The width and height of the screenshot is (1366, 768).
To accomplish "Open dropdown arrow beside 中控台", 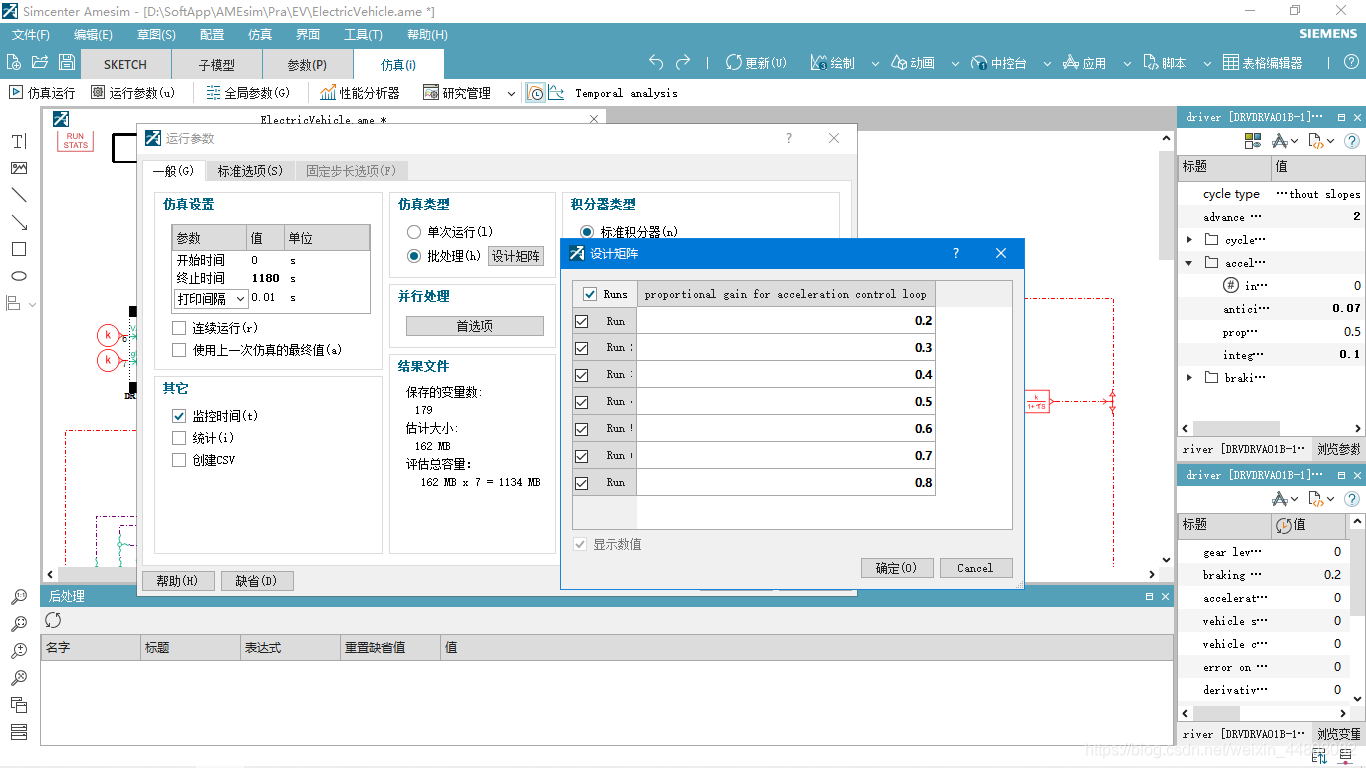I will [1047, 64].
